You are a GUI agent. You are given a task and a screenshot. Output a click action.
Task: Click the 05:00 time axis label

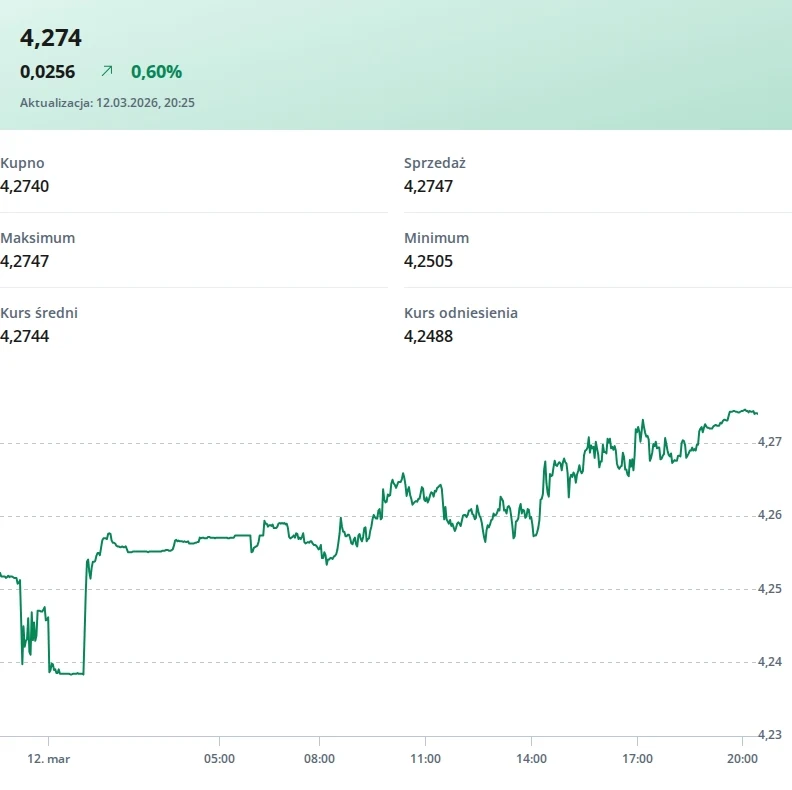pyautogui.click(x=219, y=759)
